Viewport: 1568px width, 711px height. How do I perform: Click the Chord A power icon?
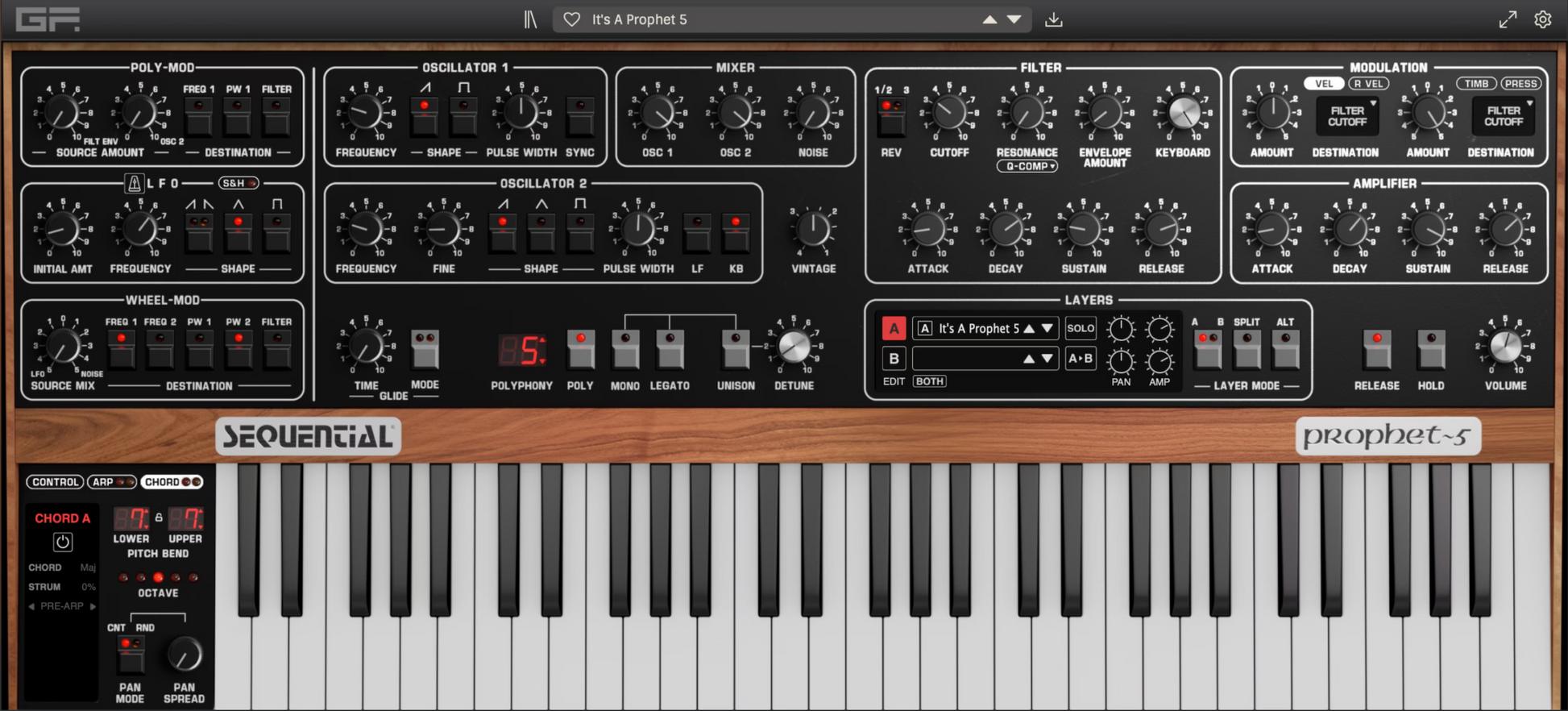tap(63, 542)
